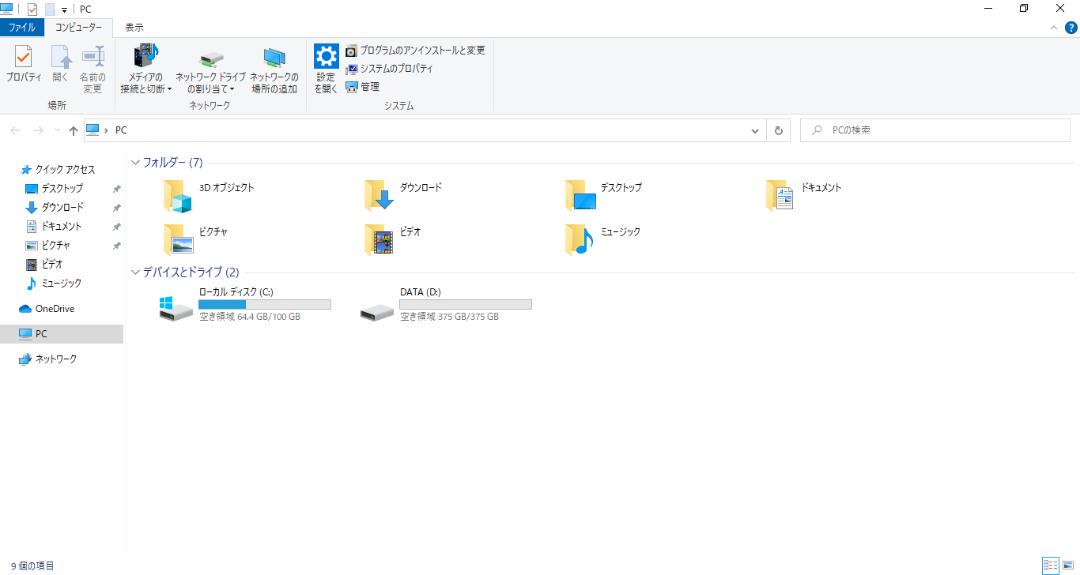
Task: Open デスクトップ in the navigation pane
Action: pos(54,188)
